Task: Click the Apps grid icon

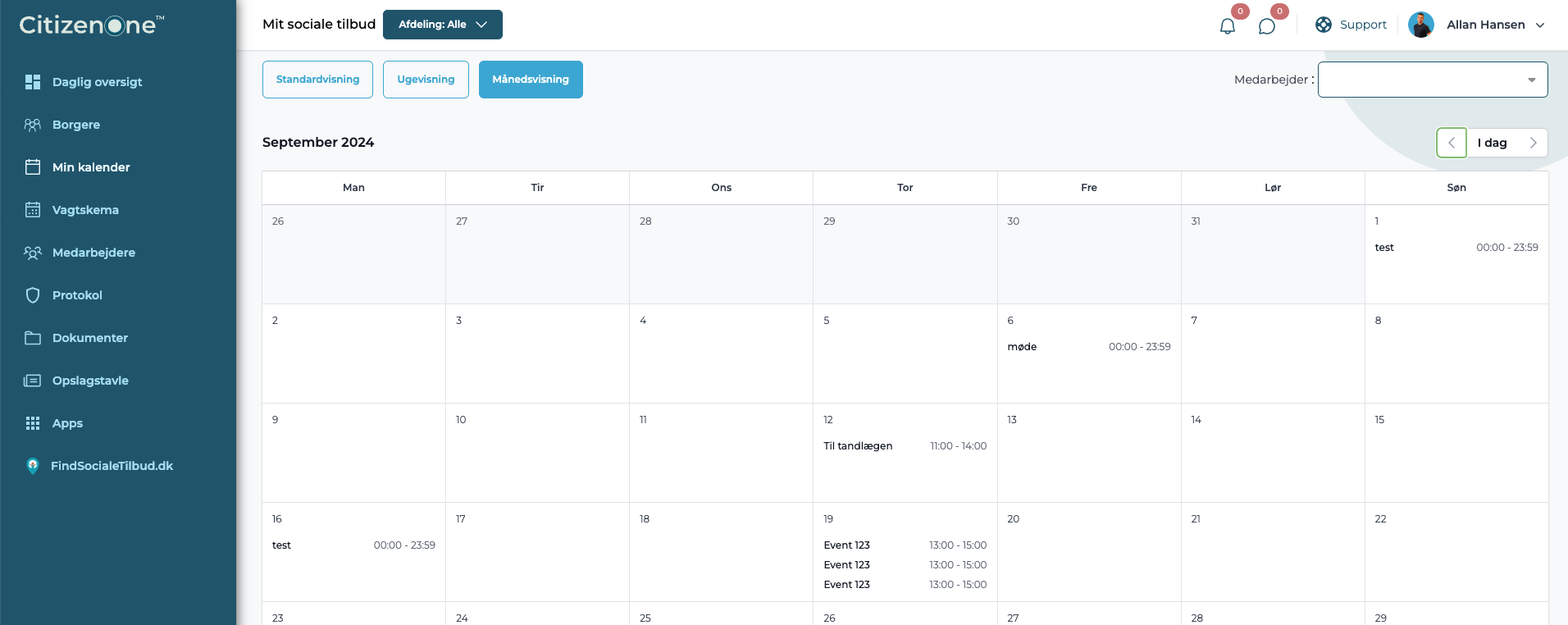Action: (x=33, y=423)
